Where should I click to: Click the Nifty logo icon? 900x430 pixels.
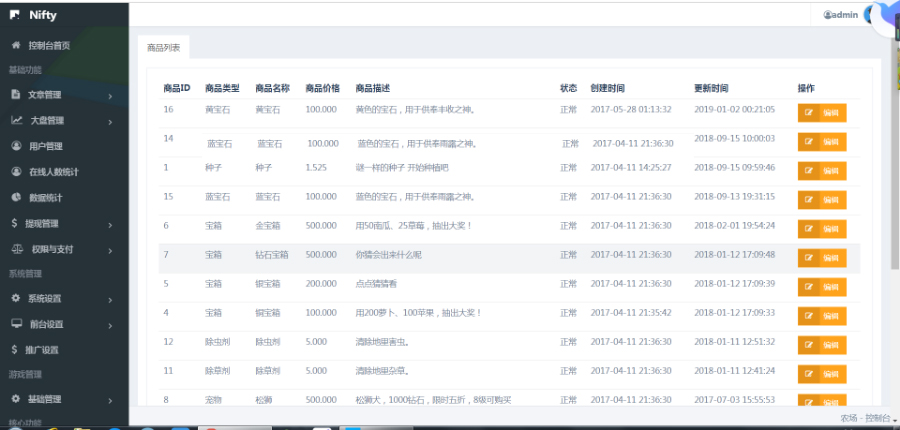point(15,16)
